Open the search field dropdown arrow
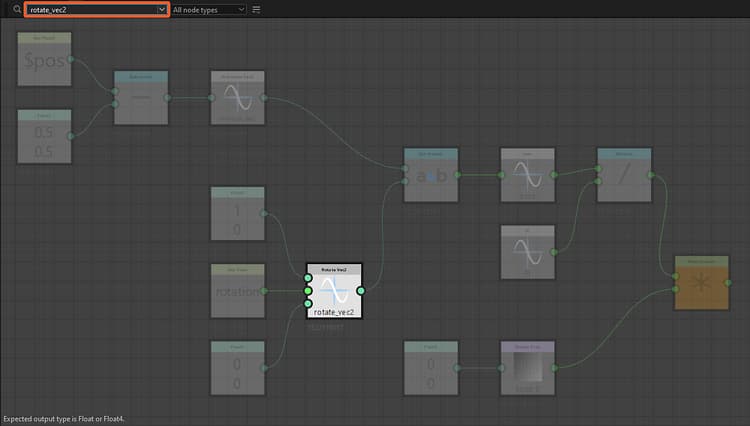 tap(162, 10)
